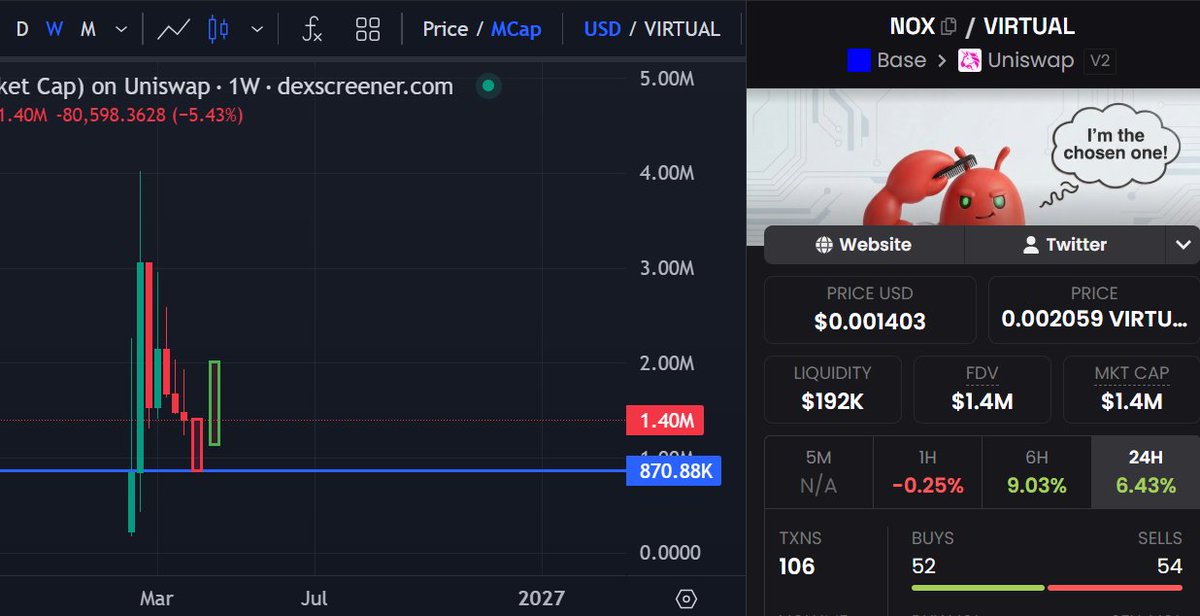Select the candlestick chart style icon
The image size is (1200, 616).
coord(218,29)
